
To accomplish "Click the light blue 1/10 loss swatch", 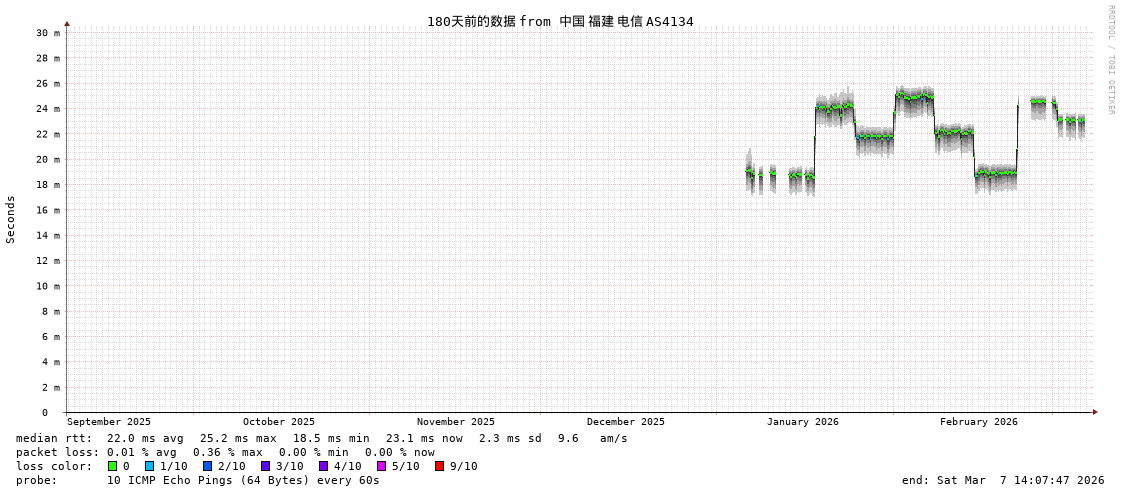I will pyautogui.click(x=149, y=466).
